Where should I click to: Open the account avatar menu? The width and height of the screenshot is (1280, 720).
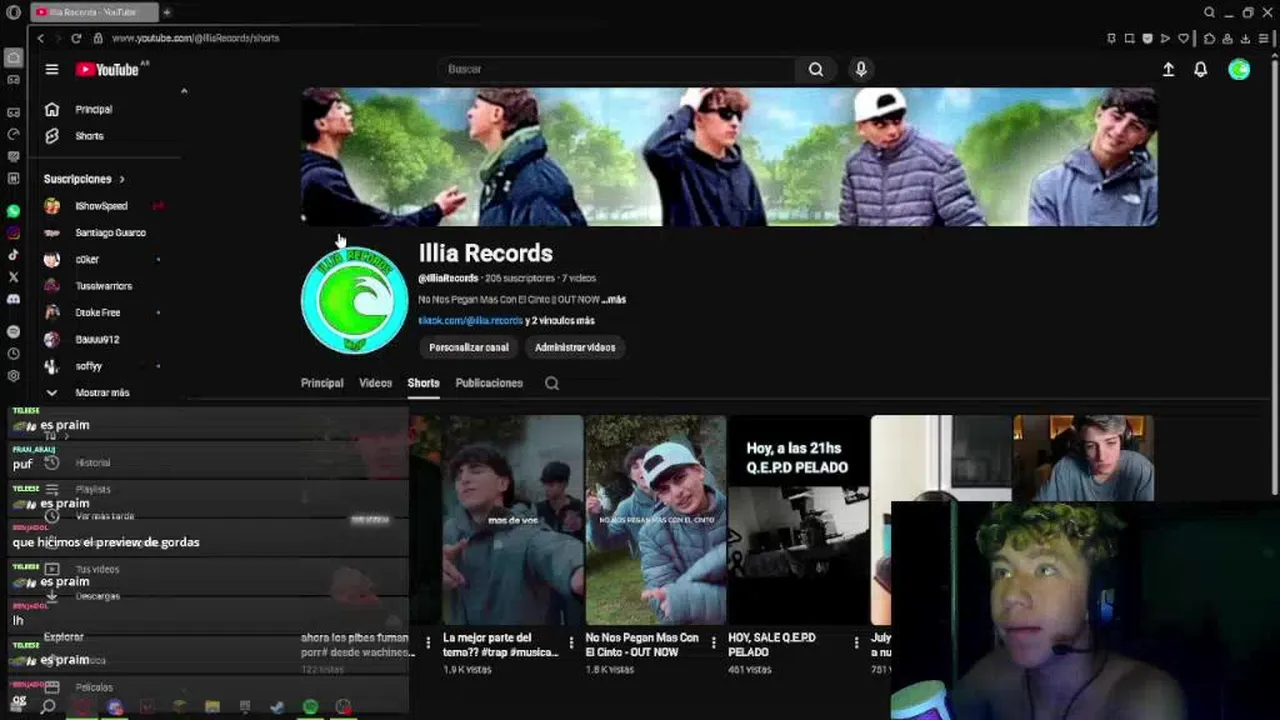pos(1239,69)
